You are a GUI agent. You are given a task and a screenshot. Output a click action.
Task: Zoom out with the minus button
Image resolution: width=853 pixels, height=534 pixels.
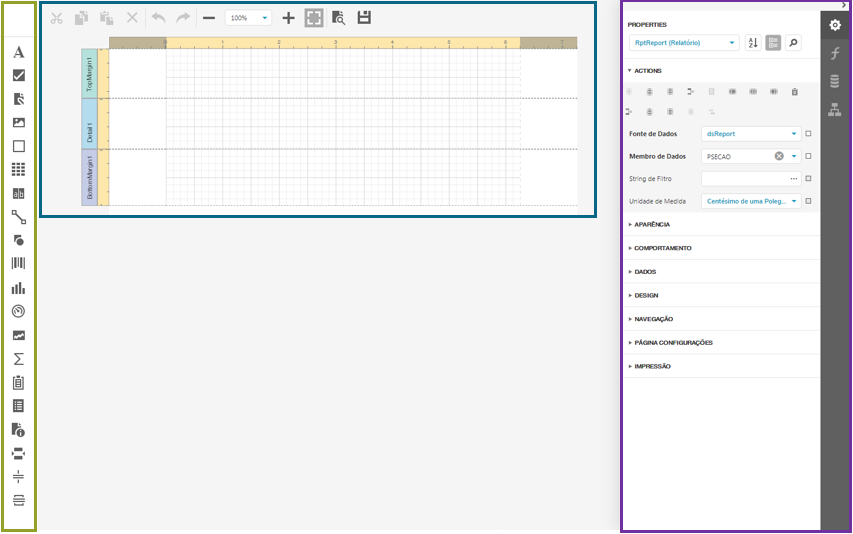tap(209, 18)
